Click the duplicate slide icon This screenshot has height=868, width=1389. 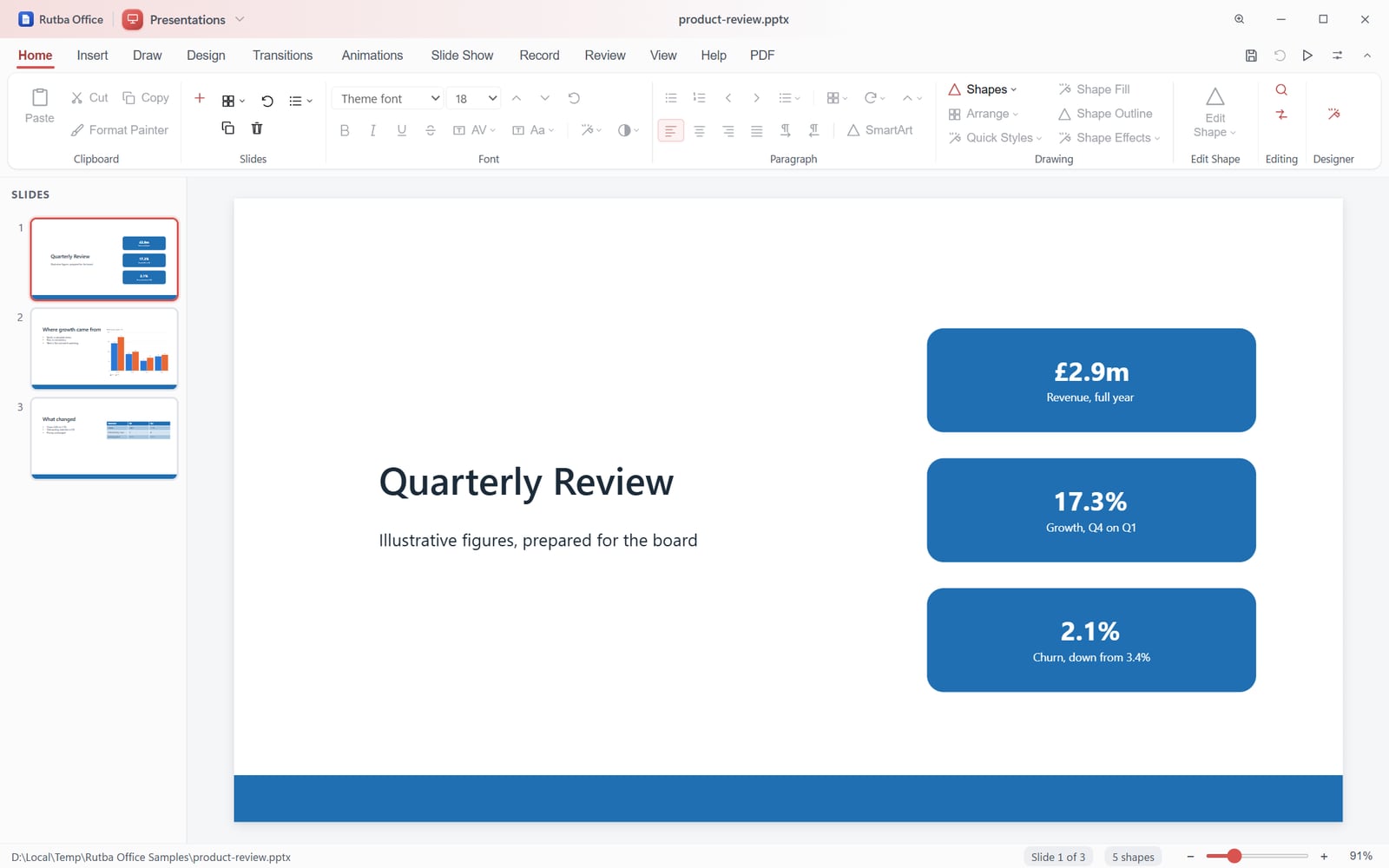click(x=227, y=128)
